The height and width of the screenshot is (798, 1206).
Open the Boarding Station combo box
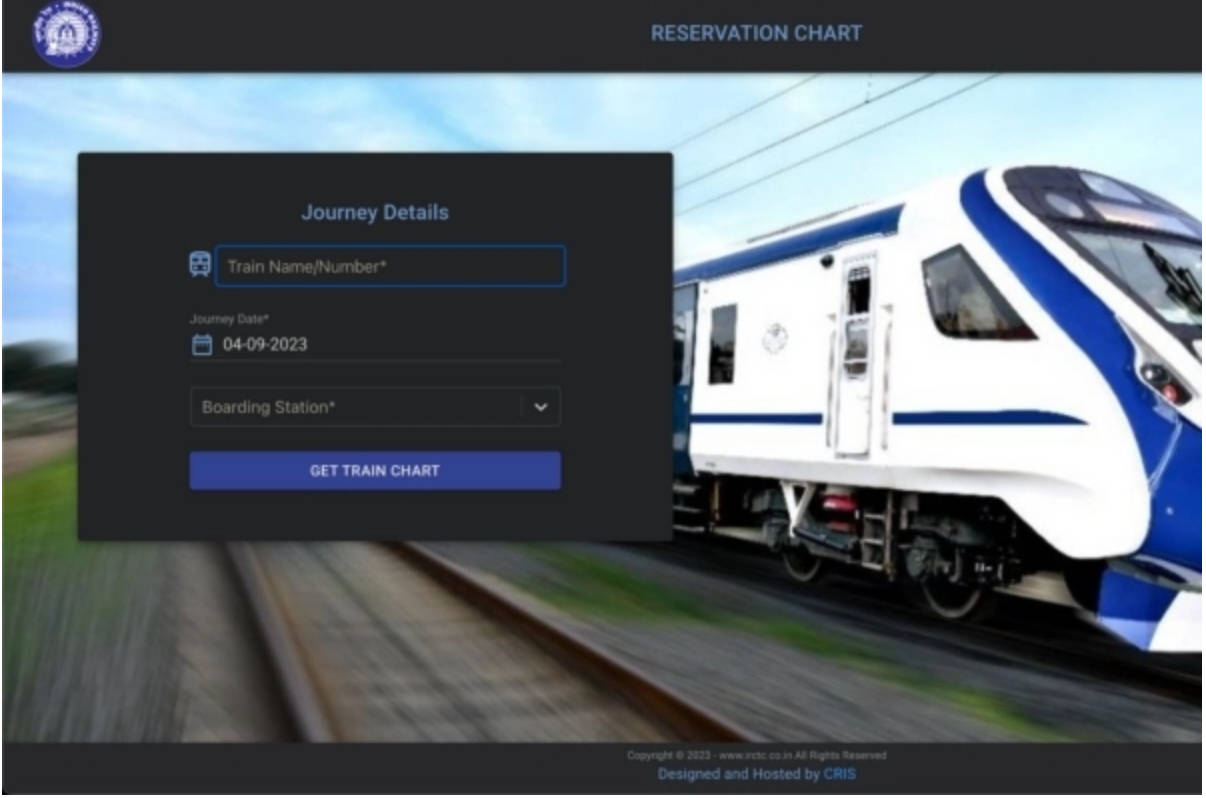pos(355,408)
